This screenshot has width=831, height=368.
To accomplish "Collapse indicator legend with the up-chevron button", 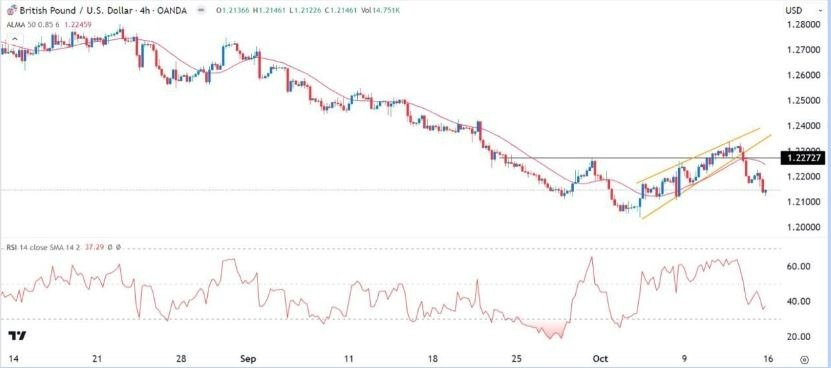I will 14,39.
